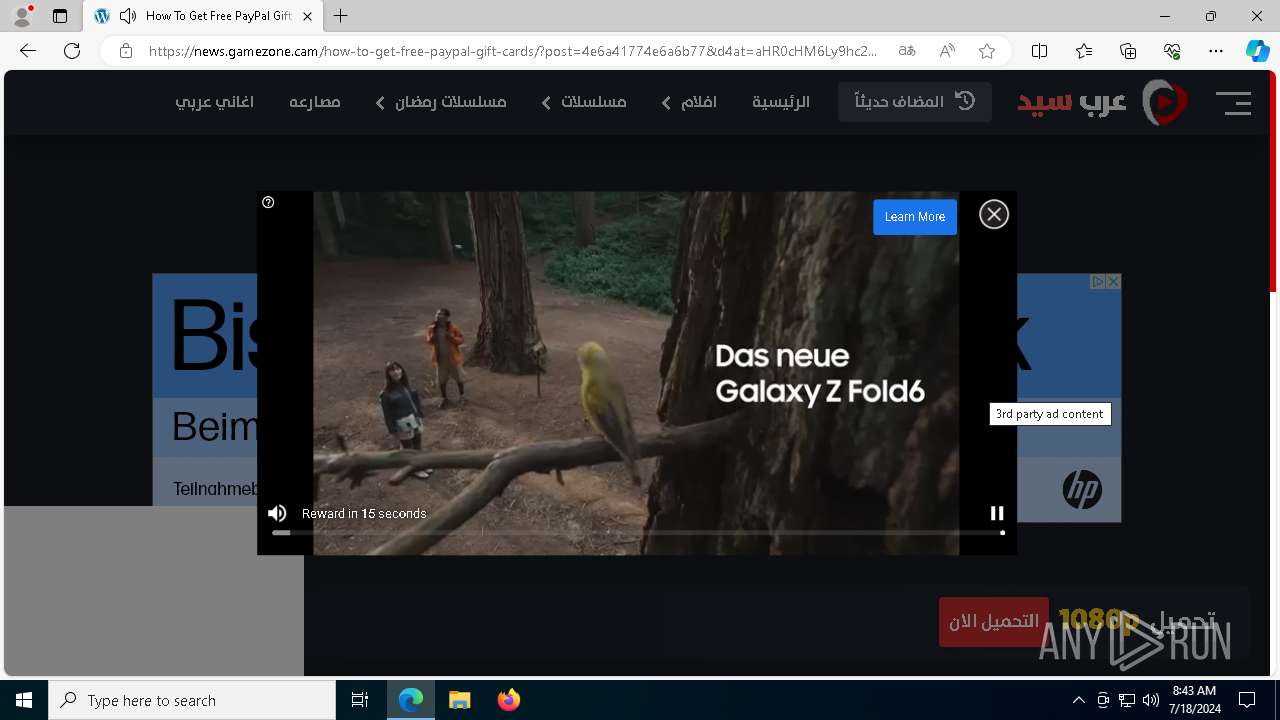The image size is (1280, 720).
Task: Open the recently added المضاف حديثاً button
Action: [x=915, y=102]
